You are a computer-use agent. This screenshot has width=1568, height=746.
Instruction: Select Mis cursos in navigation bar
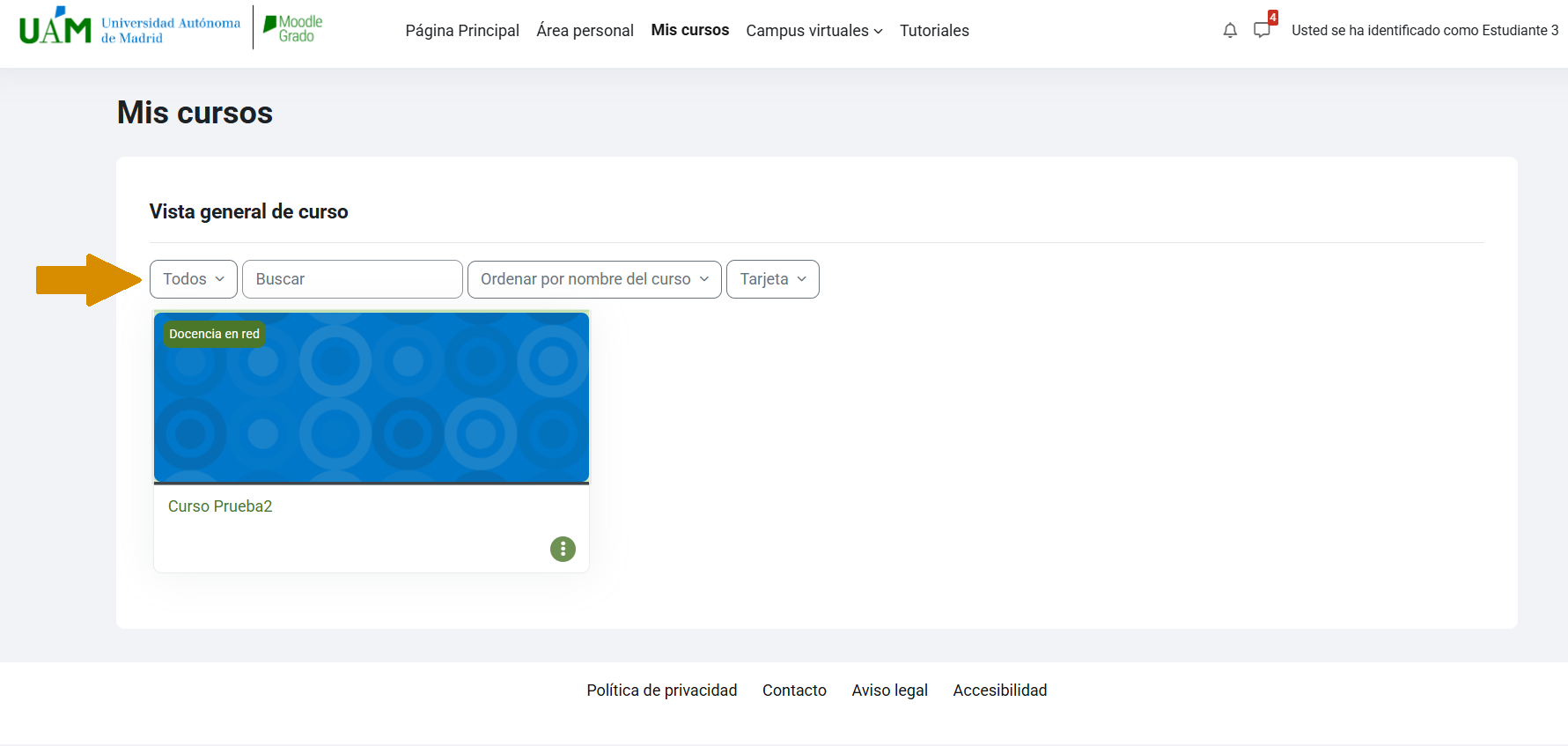689,30
